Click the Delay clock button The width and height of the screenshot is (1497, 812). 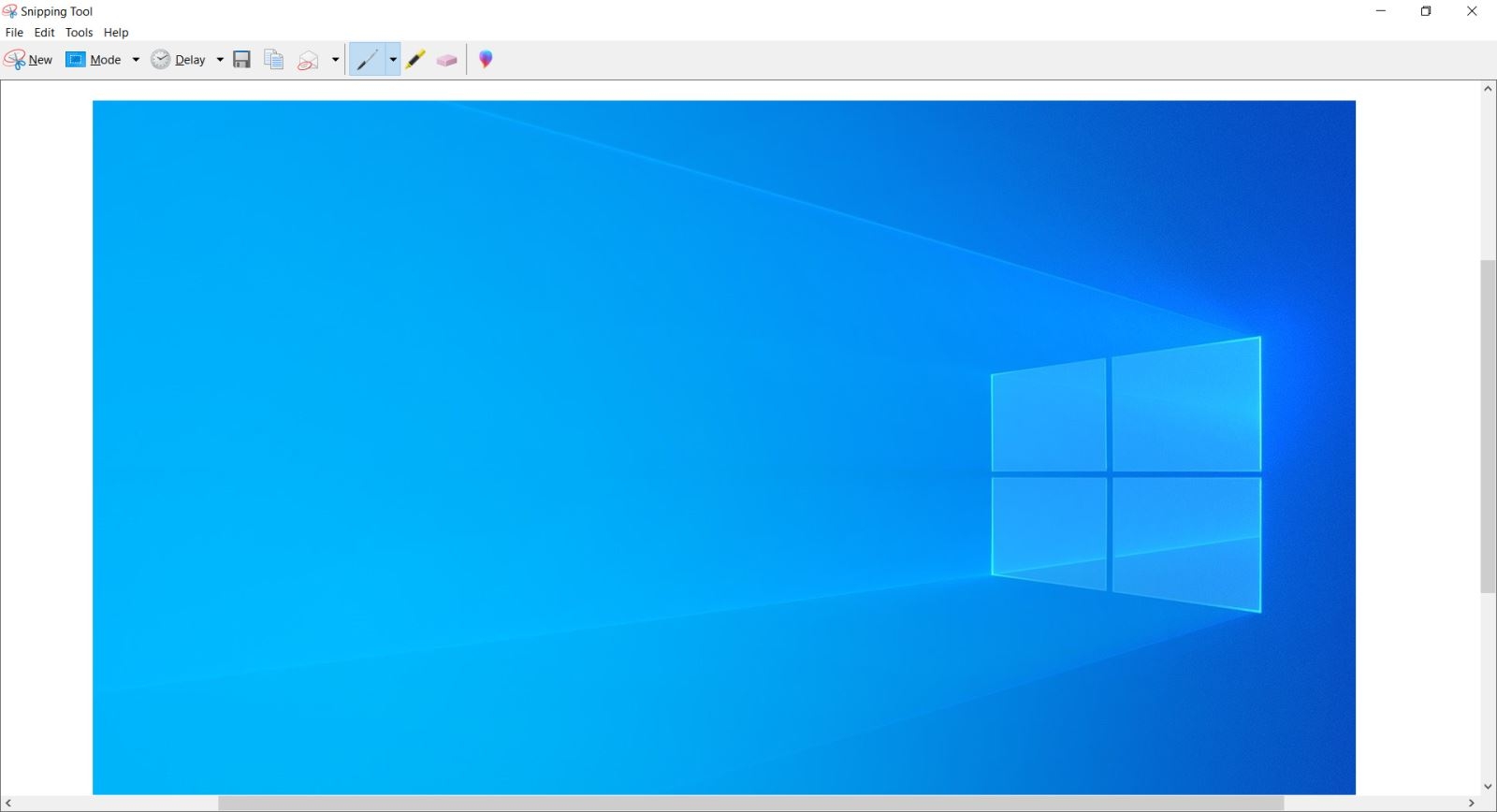[x=179, y=60]
